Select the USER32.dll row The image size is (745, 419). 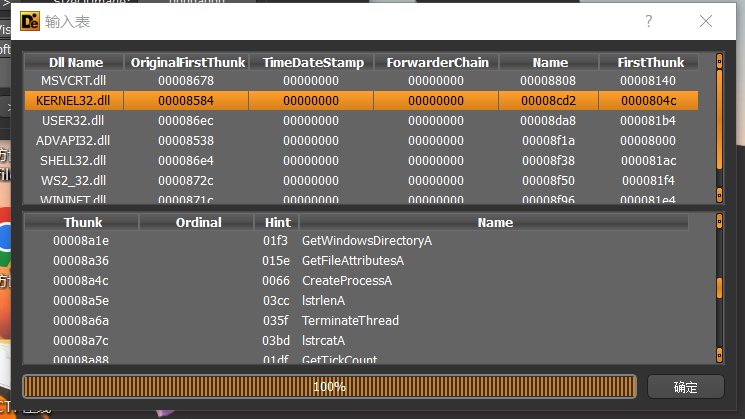[x=362, y=121]
